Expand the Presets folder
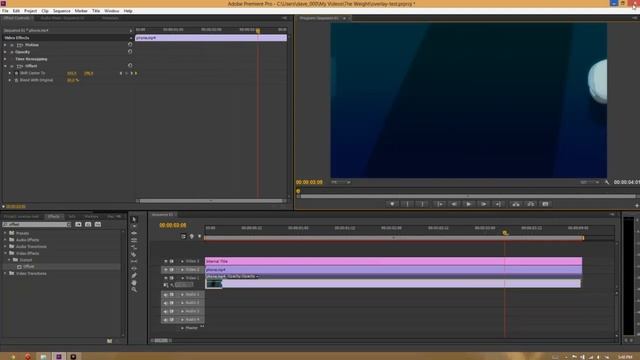 tap(5, 233)
